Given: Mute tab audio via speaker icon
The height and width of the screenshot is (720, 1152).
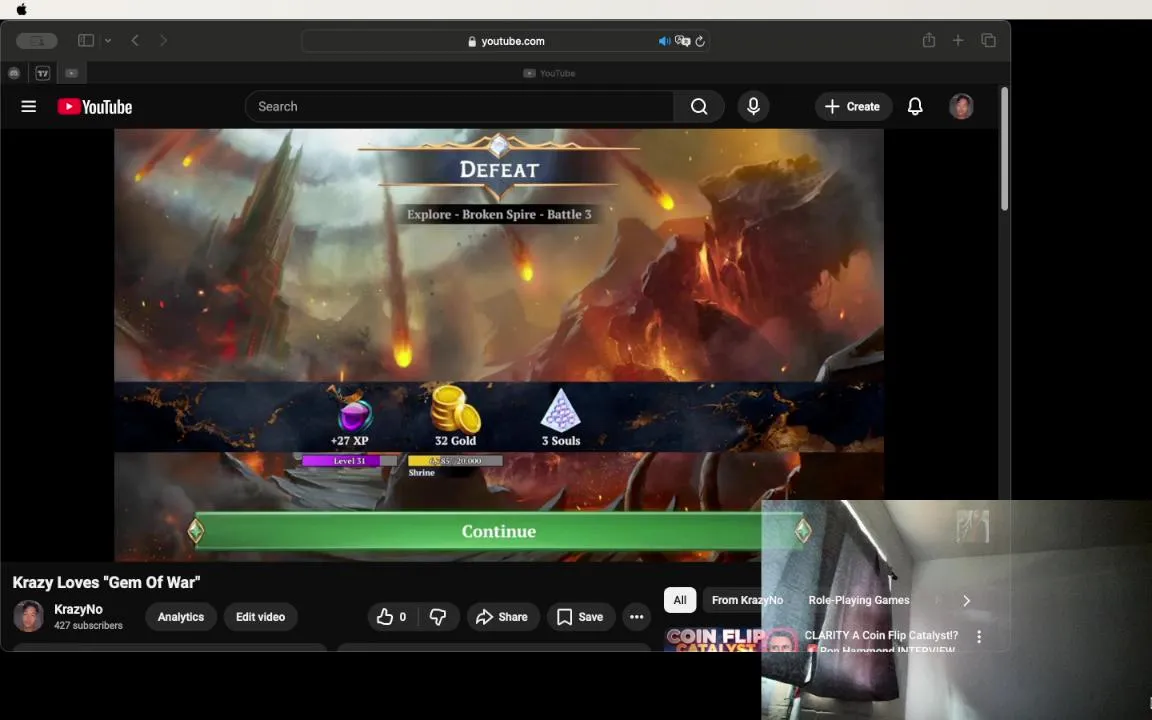Looking at the screenshot, I should point(664,41).
